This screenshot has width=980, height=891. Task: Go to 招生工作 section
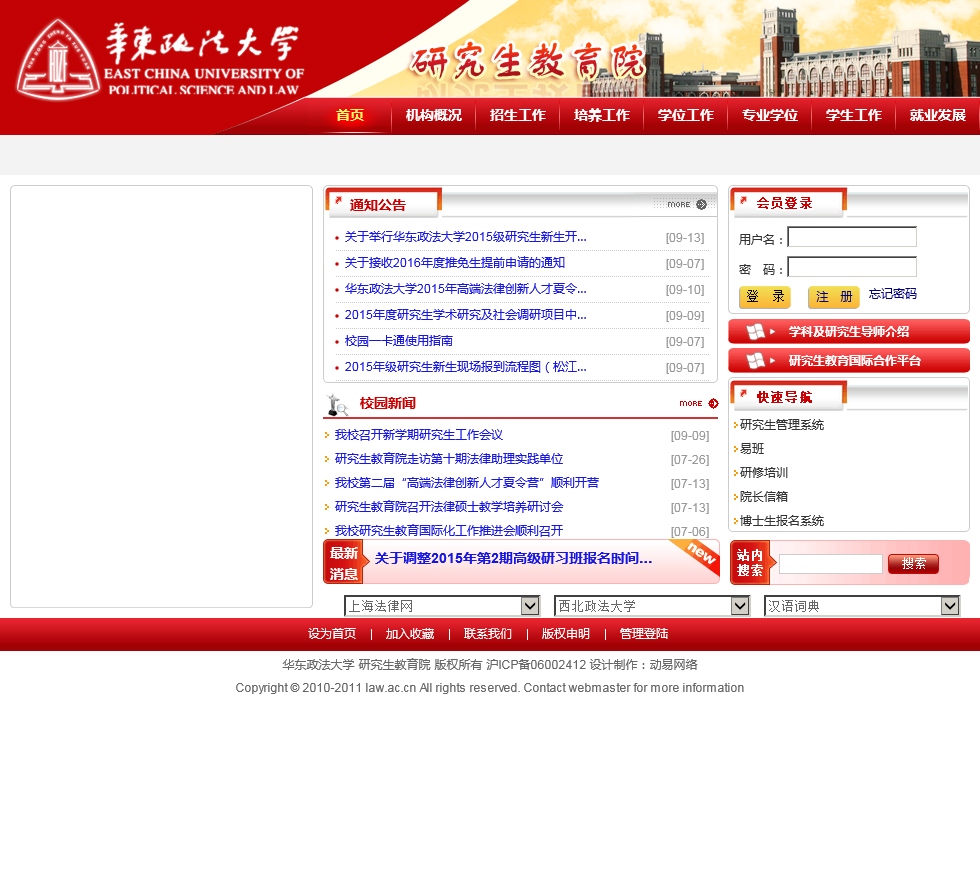pos(518,115)
